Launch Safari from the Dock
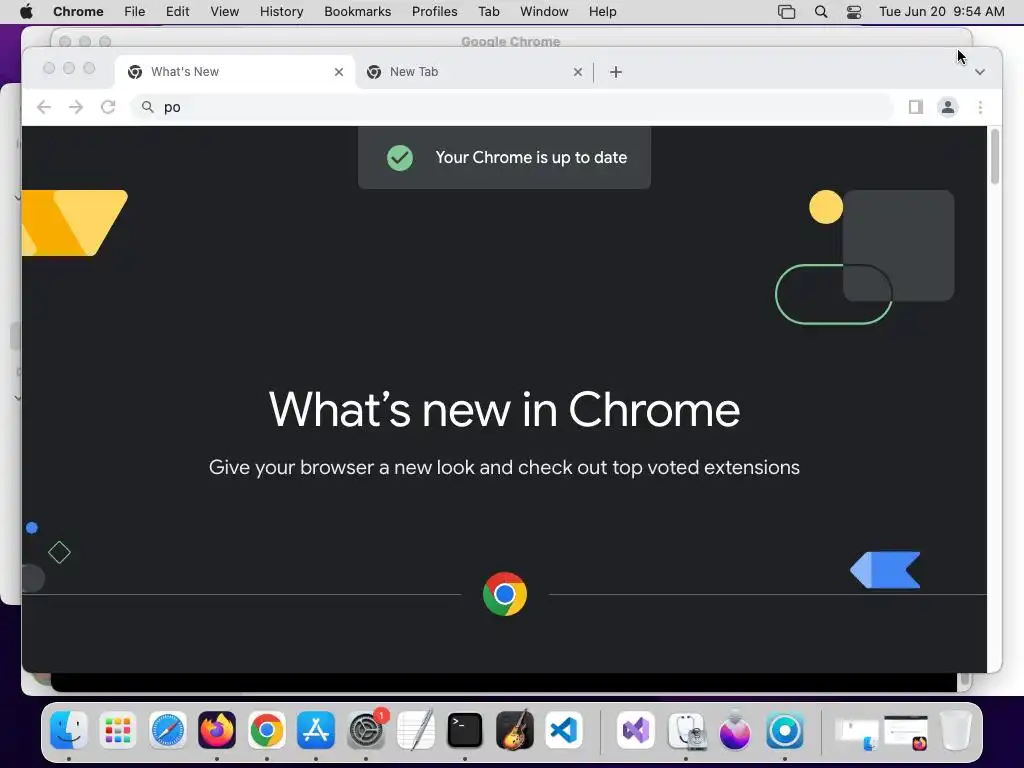Viewport: 1024px width, 768px height. (x=168, y=730)
